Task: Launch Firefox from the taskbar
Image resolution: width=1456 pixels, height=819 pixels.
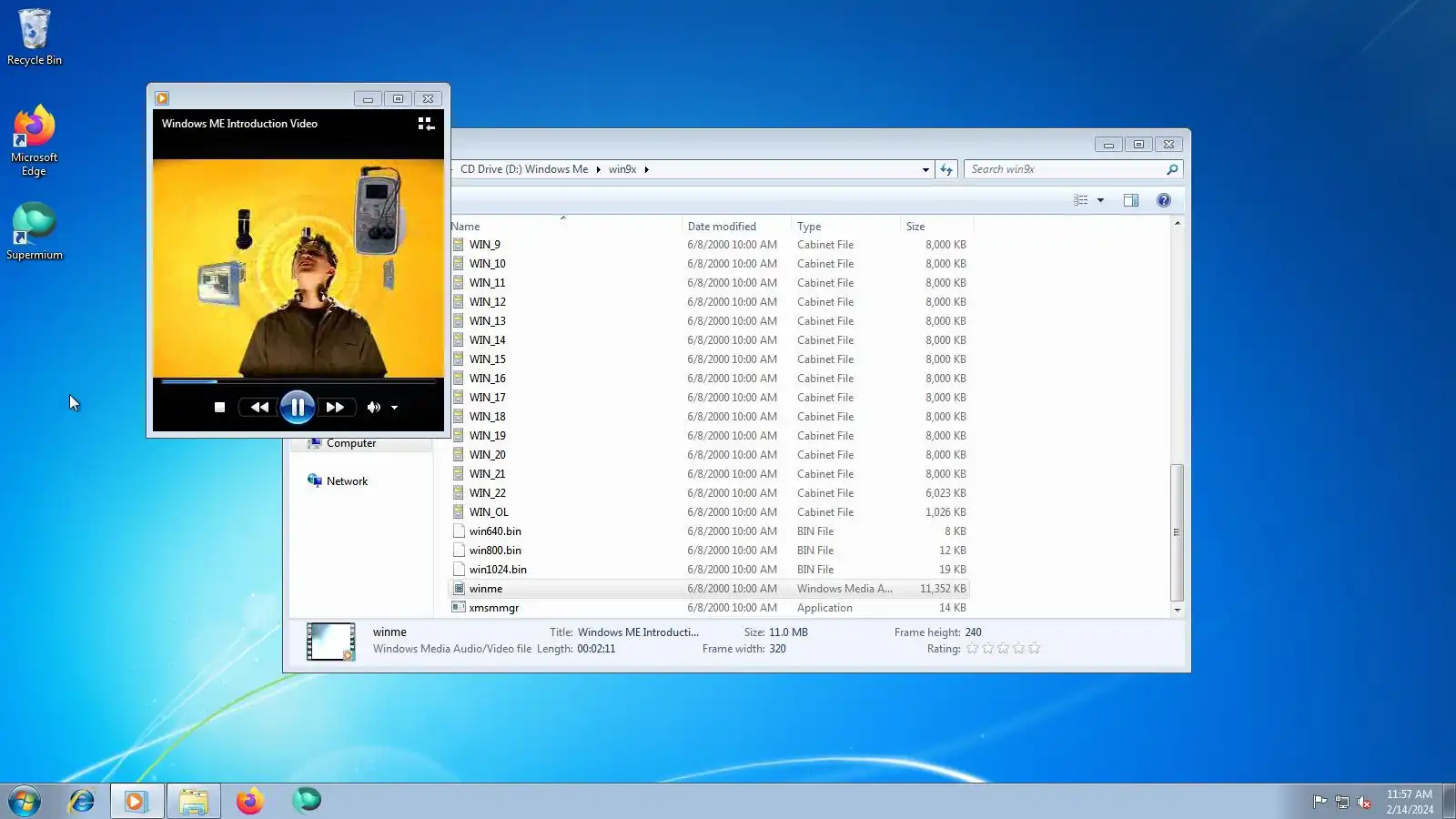Action: 249,802
